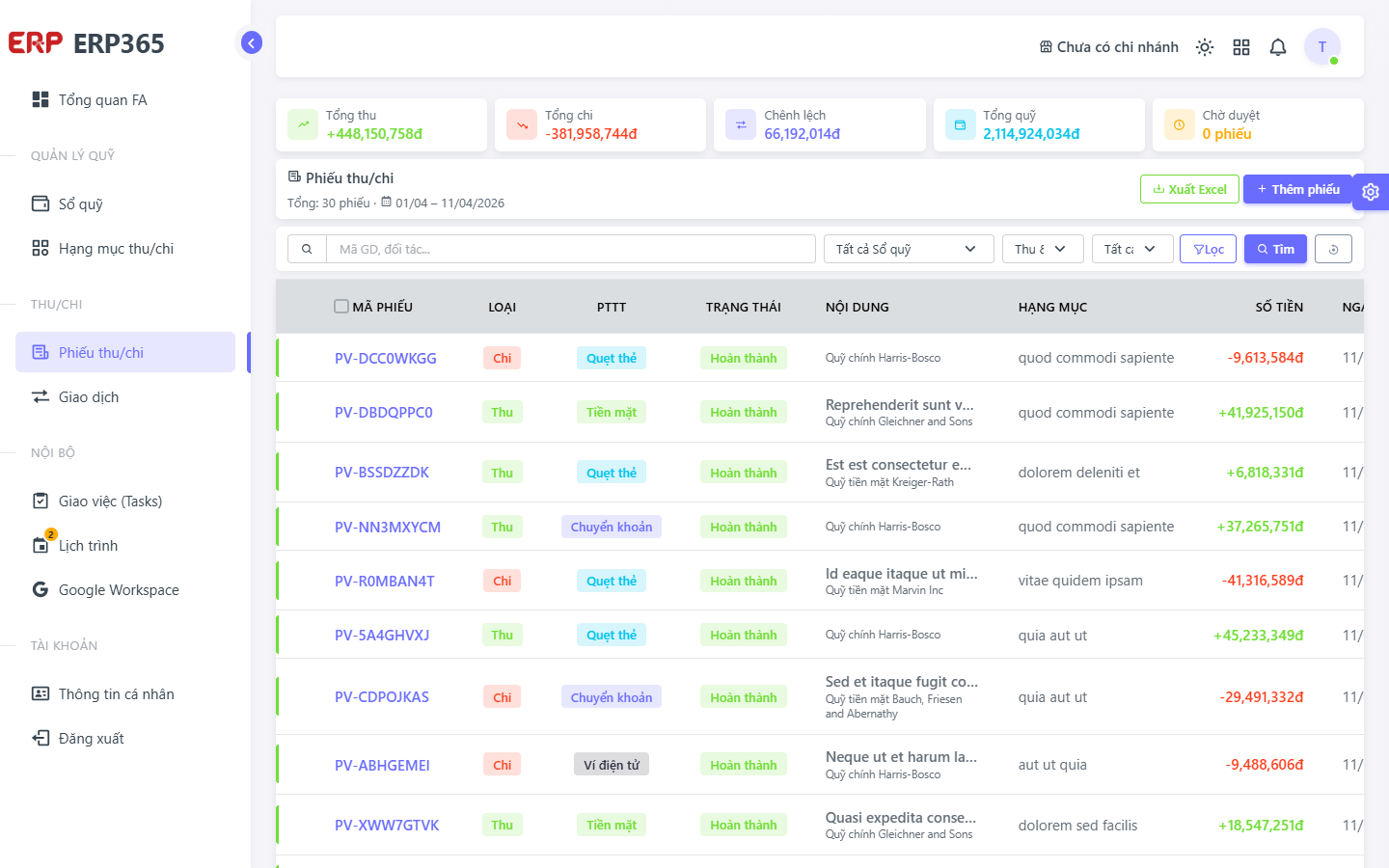The image size is (1389, 868).
Task: Open the apps grid icon in header
Action: click(1241, 47)
